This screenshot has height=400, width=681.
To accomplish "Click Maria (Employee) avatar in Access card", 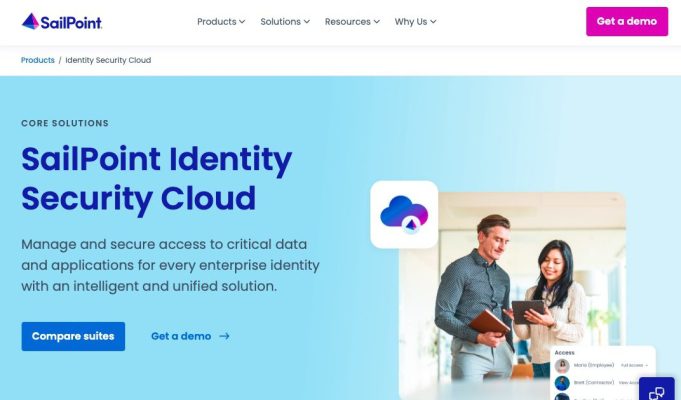I will click(562, 366).
